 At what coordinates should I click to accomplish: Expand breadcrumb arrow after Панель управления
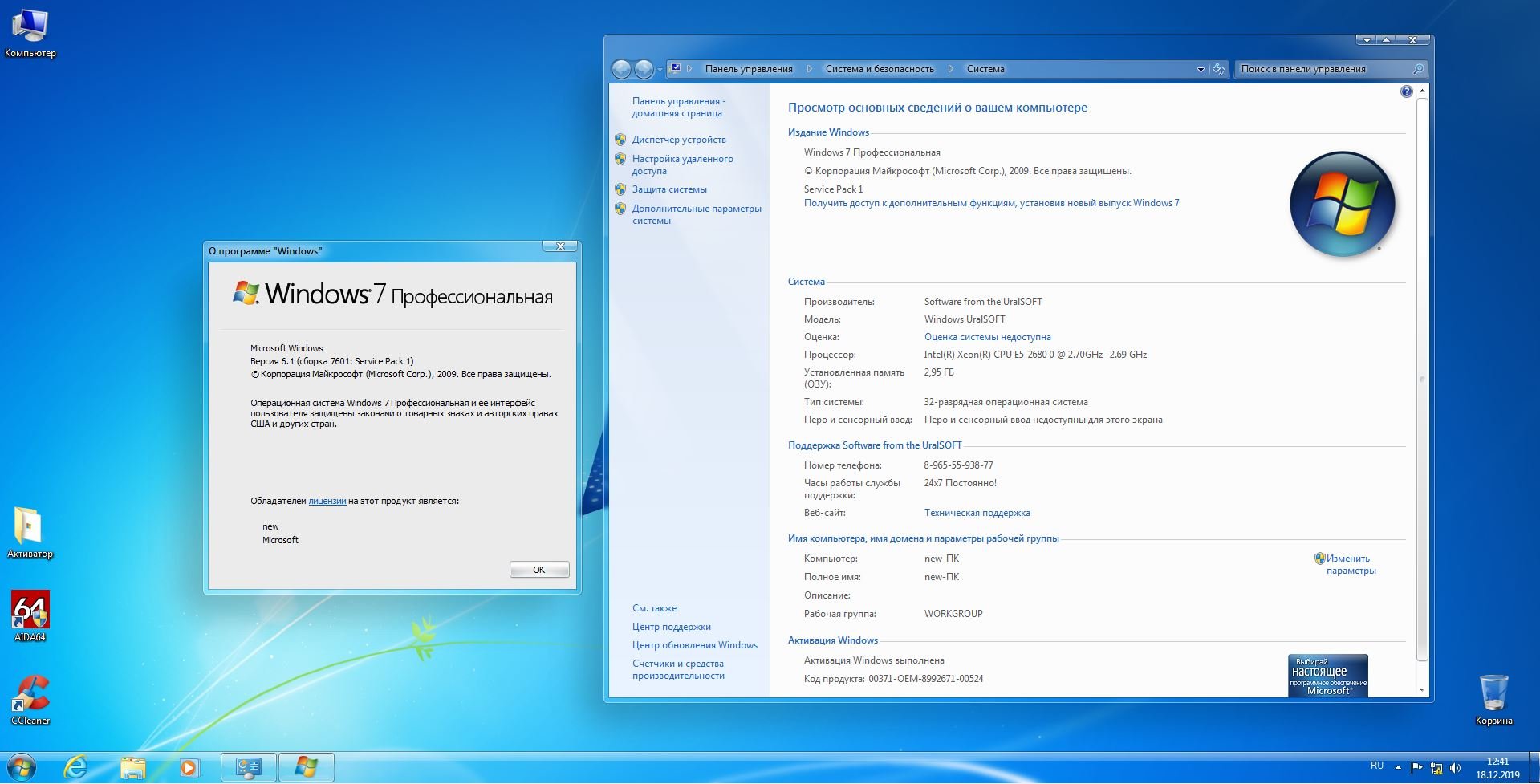(809, 69)
